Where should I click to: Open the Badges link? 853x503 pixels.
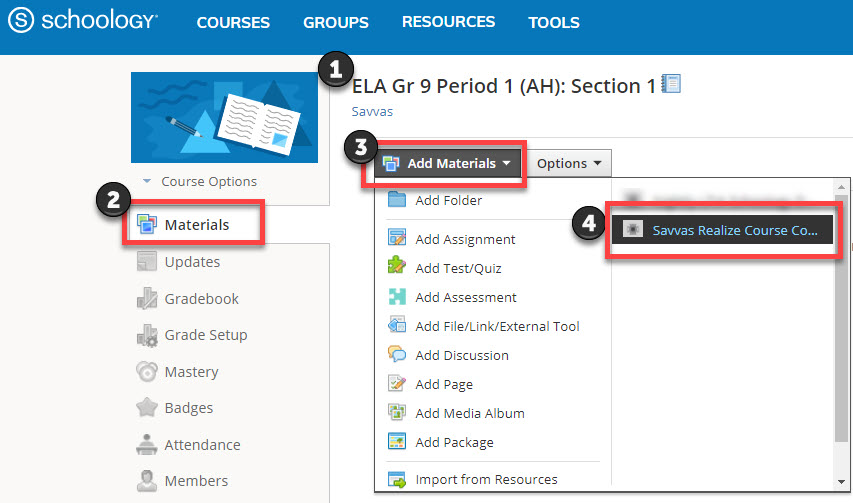click(188, 408)
